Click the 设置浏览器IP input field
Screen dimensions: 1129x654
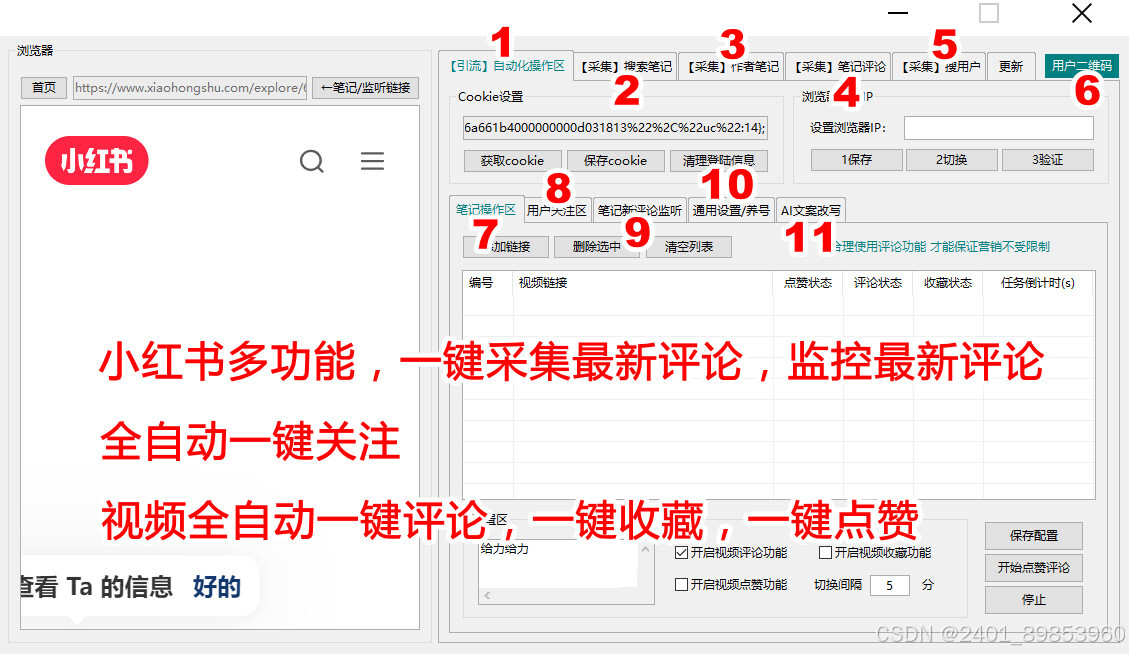coord(999,127)
